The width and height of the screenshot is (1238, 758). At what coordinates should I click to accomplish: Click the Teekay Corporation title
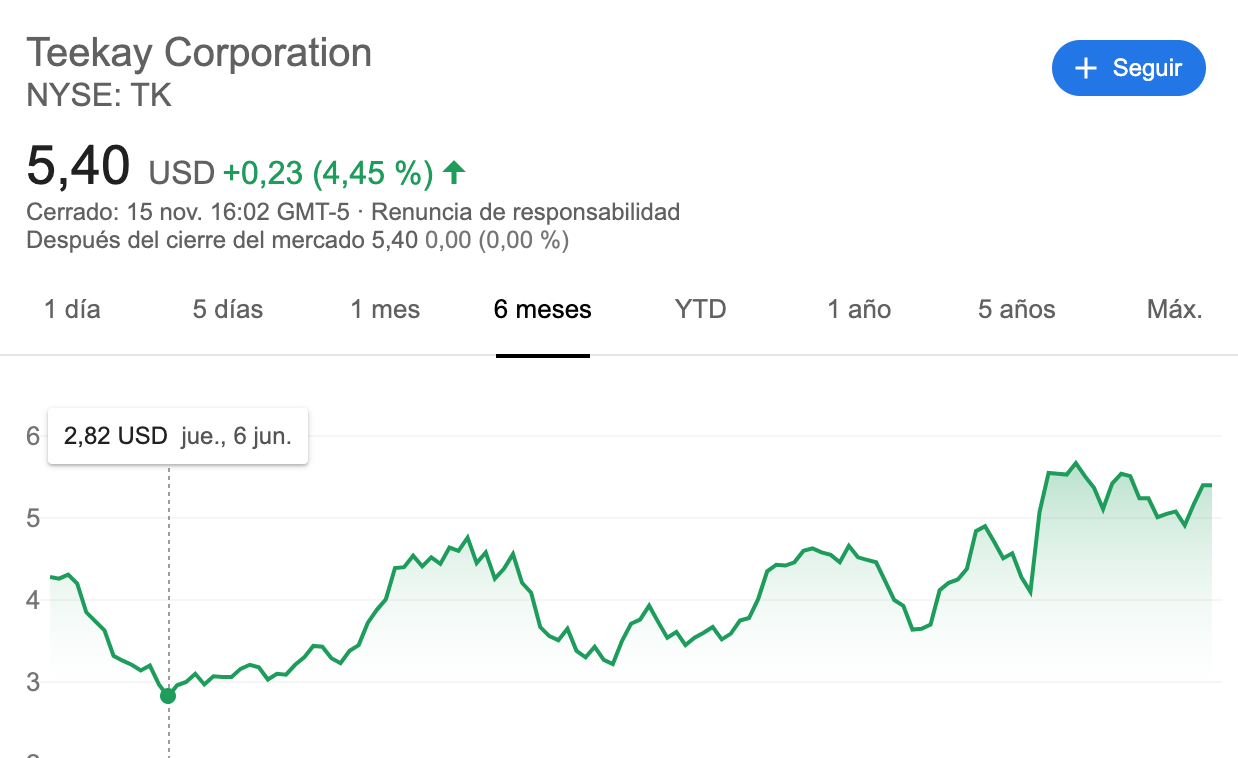[x=199, y=52]
